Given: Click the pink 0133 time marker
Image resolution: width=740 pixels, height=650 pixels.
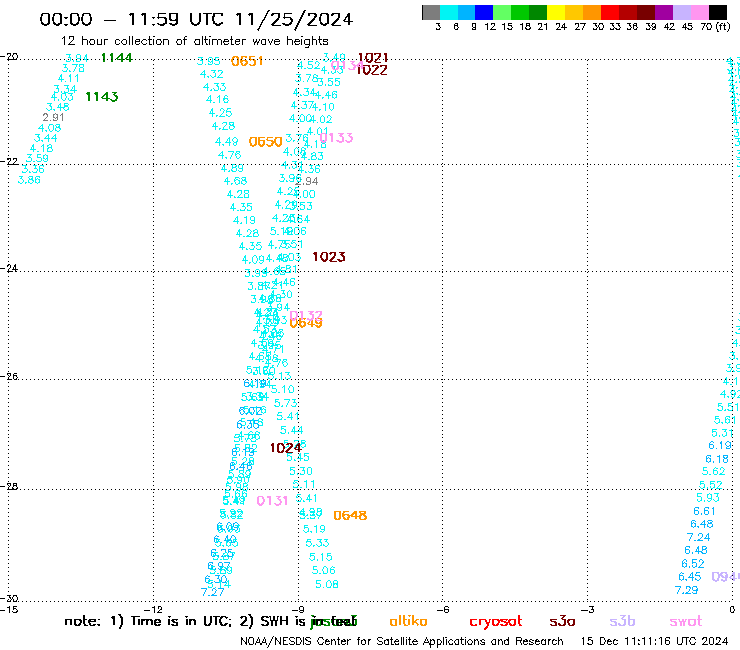Looking at the screenshot, I should tap(336, 138).
